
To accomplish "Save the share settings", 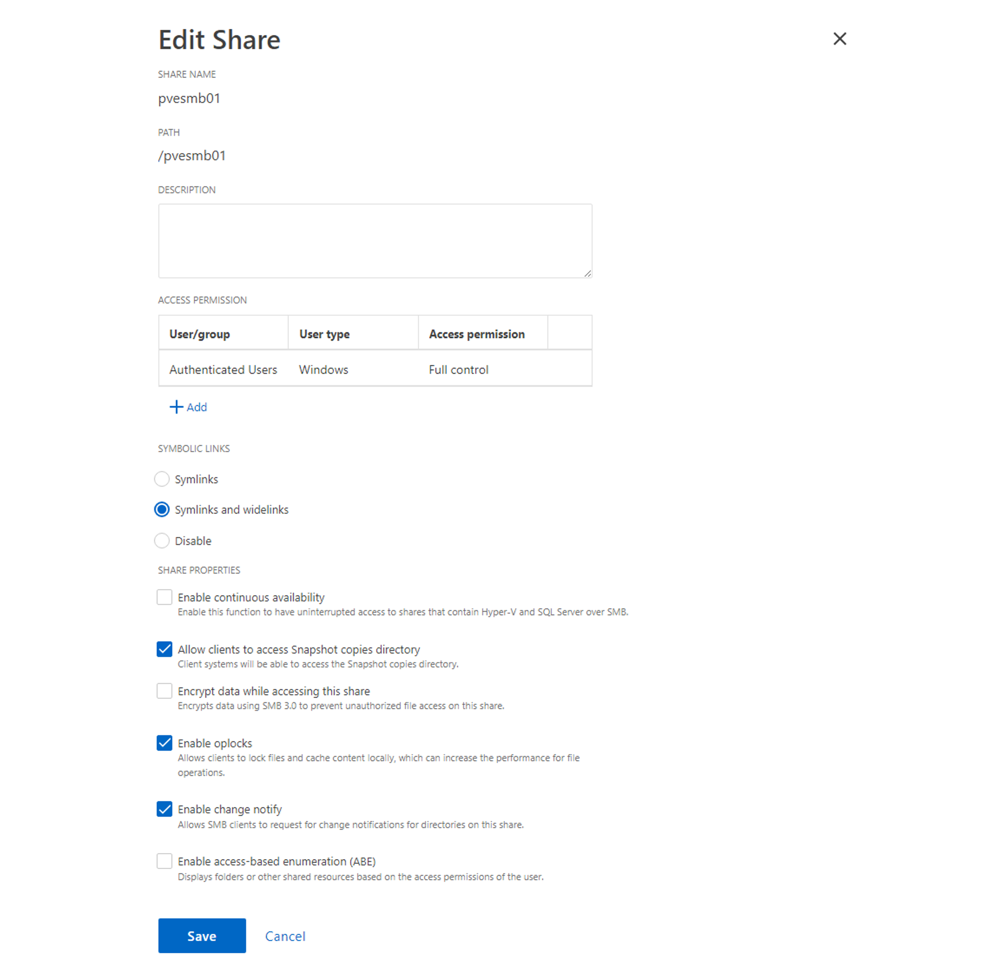I will click(x=201, y=935).
